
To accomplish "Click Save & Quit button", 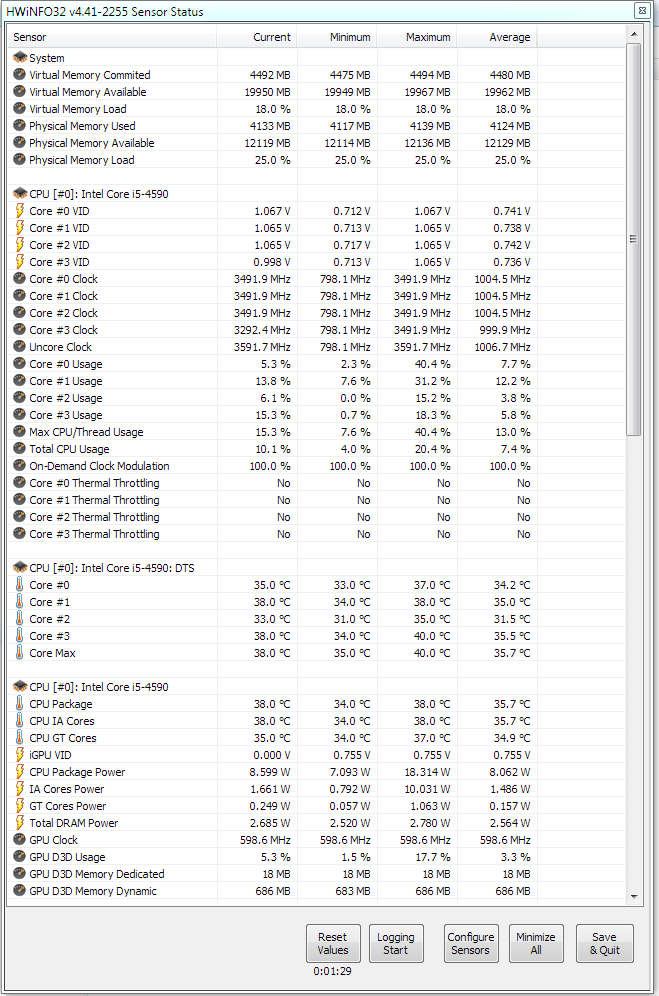I will 604,943.
